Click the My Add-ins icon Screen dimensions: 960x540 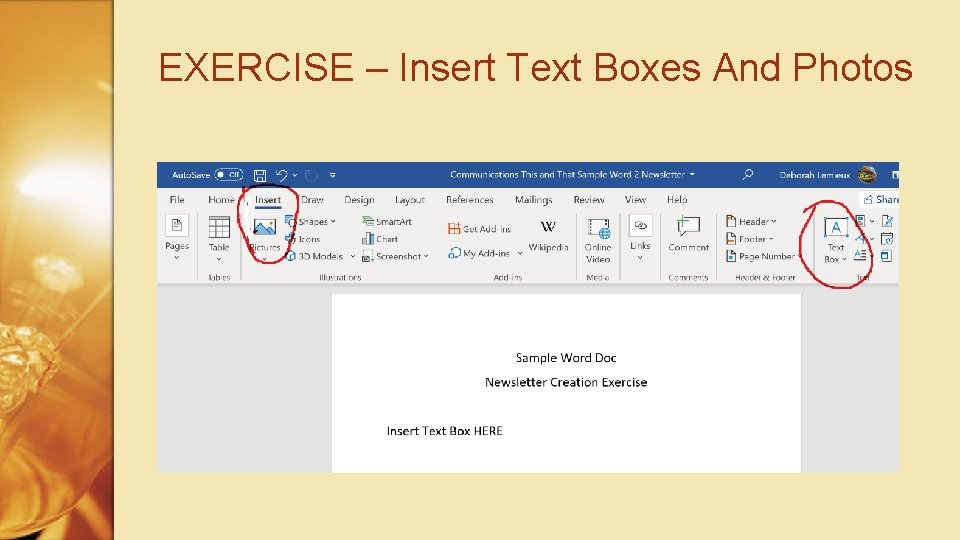pyautogui.click(x=454, y=252)
